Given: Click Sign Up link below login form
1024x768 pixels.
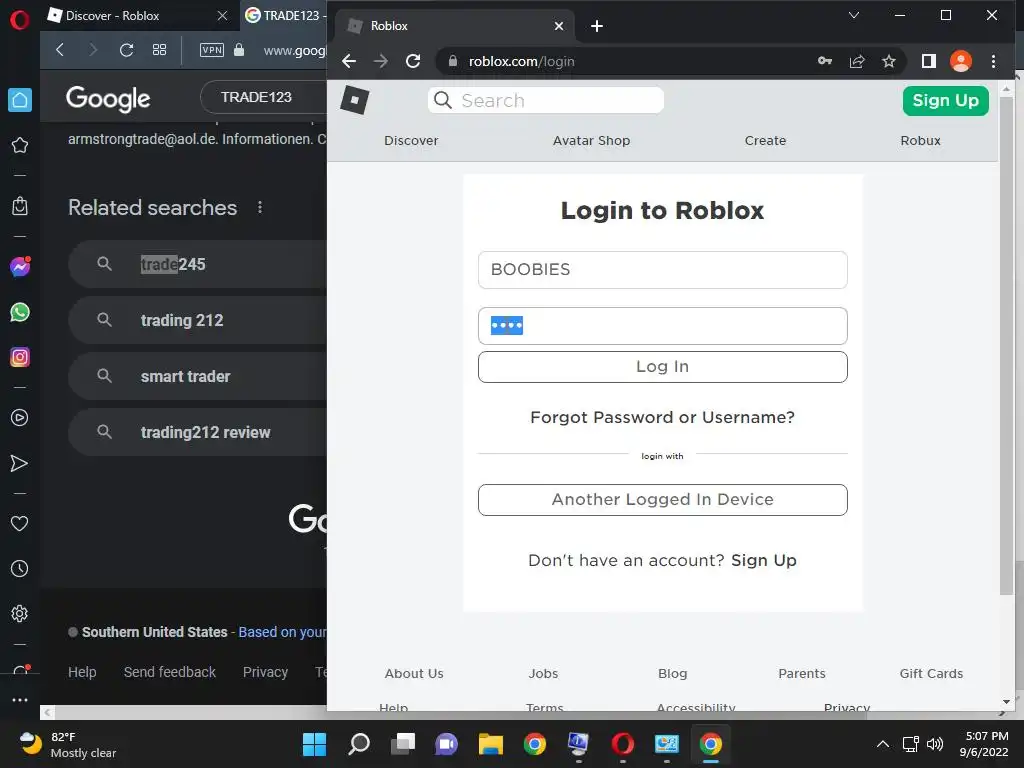Looking at the screenshot, I should [763, 560].
